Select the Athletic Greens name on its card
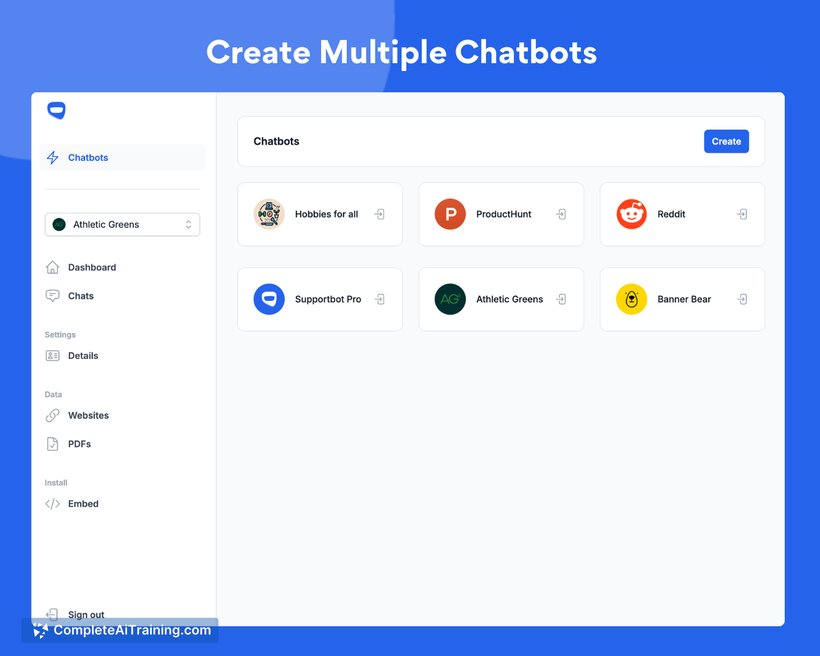Screen dimensions: 820x656 tap(509, 299)
